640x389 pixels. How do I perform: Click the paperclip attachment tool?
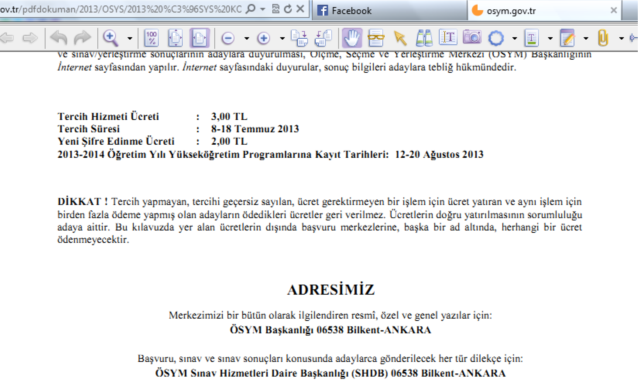pyautogui.click(x=603, y=38)
